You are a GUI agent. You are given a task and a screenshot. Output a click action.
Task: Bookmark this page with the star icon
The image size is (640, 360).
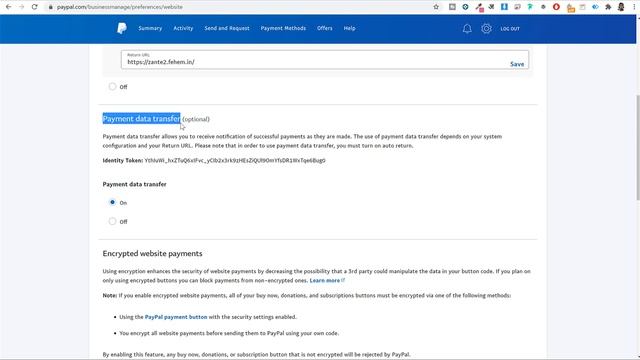point(436,7)
